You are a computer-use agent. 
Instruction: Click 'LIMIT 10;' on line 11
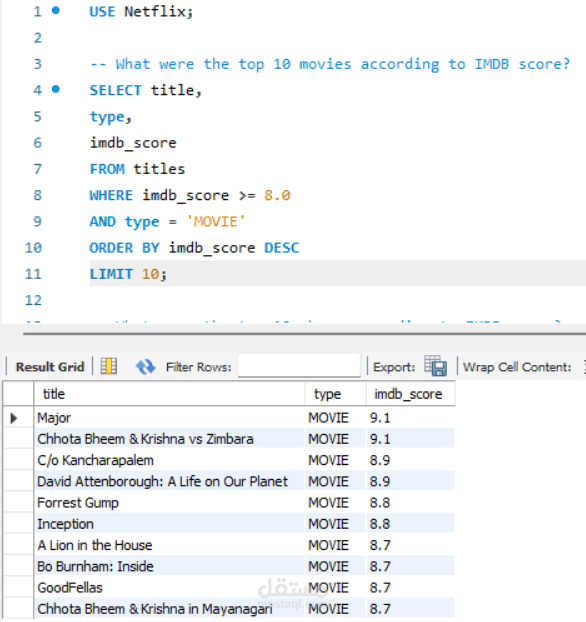[x=128, y=274]
